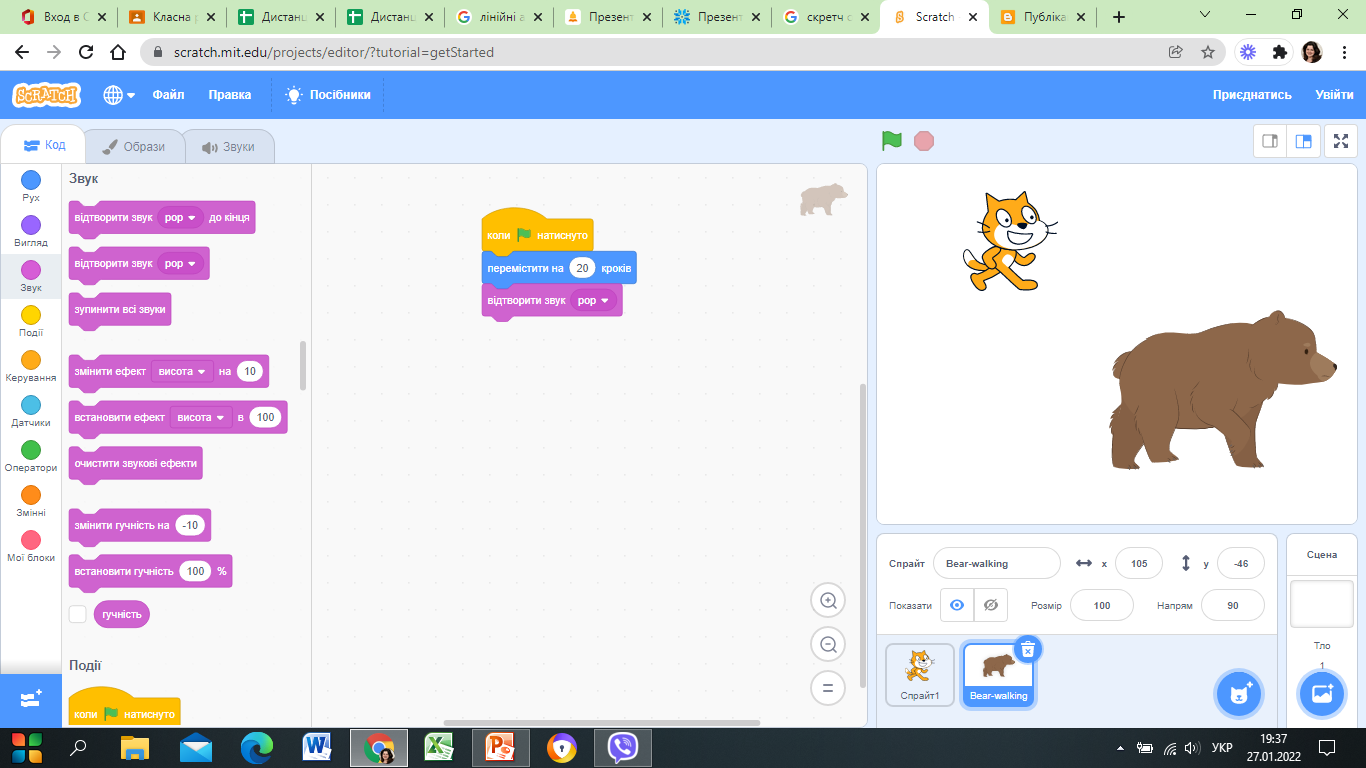Select the Оператори blocks category
Screen dimensions: 1366x768
coord(31,456)
